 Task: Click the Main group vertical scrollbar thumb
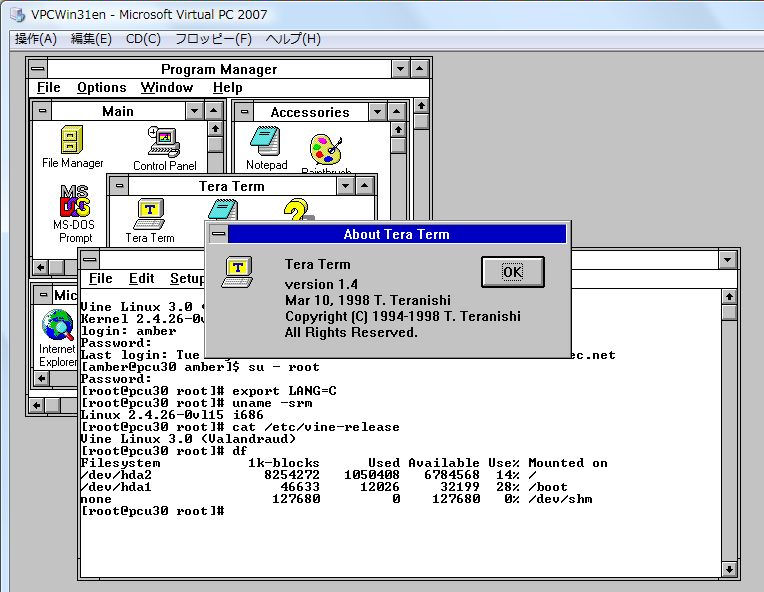(x=215, y=145)
